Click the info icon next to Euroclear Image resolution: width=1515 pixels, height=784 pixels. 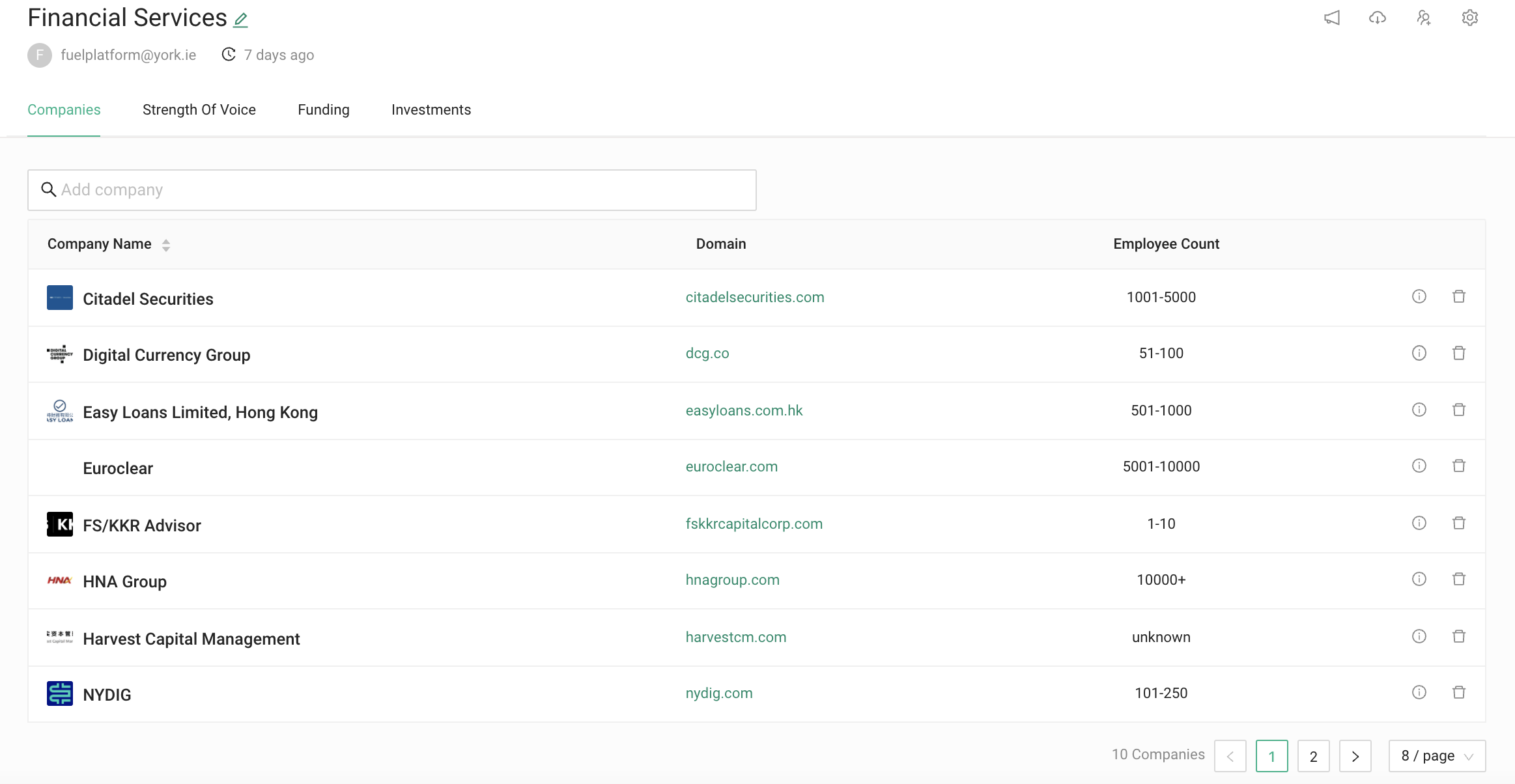(1419, 466)
